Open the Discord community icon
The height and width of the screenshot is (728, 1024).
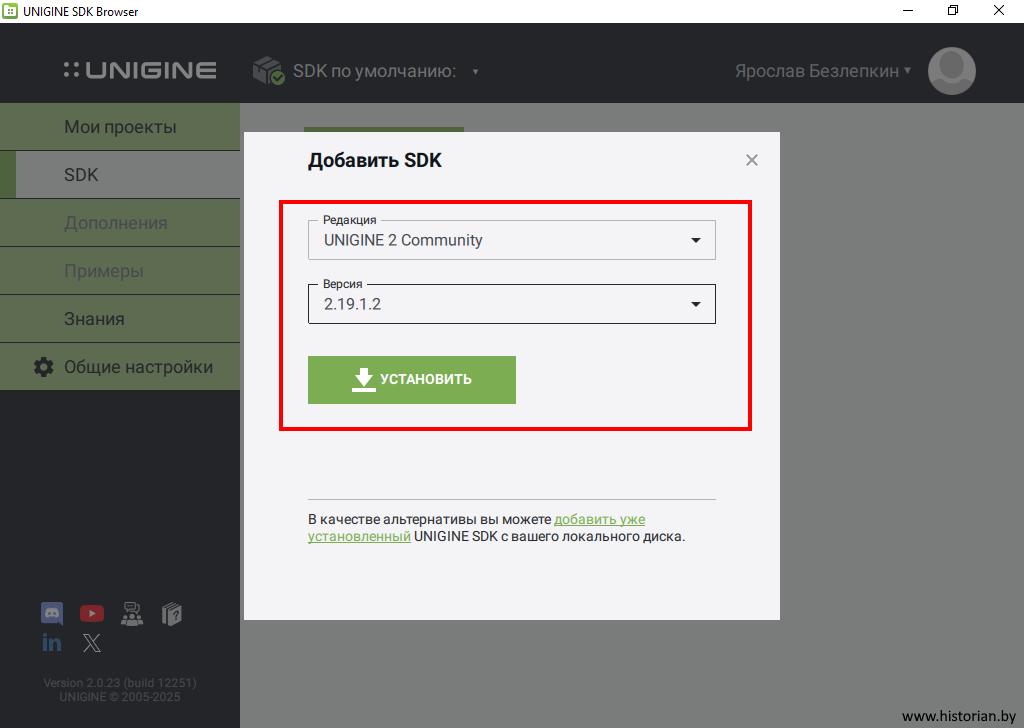pyautogui.click(x=52, y=613)
